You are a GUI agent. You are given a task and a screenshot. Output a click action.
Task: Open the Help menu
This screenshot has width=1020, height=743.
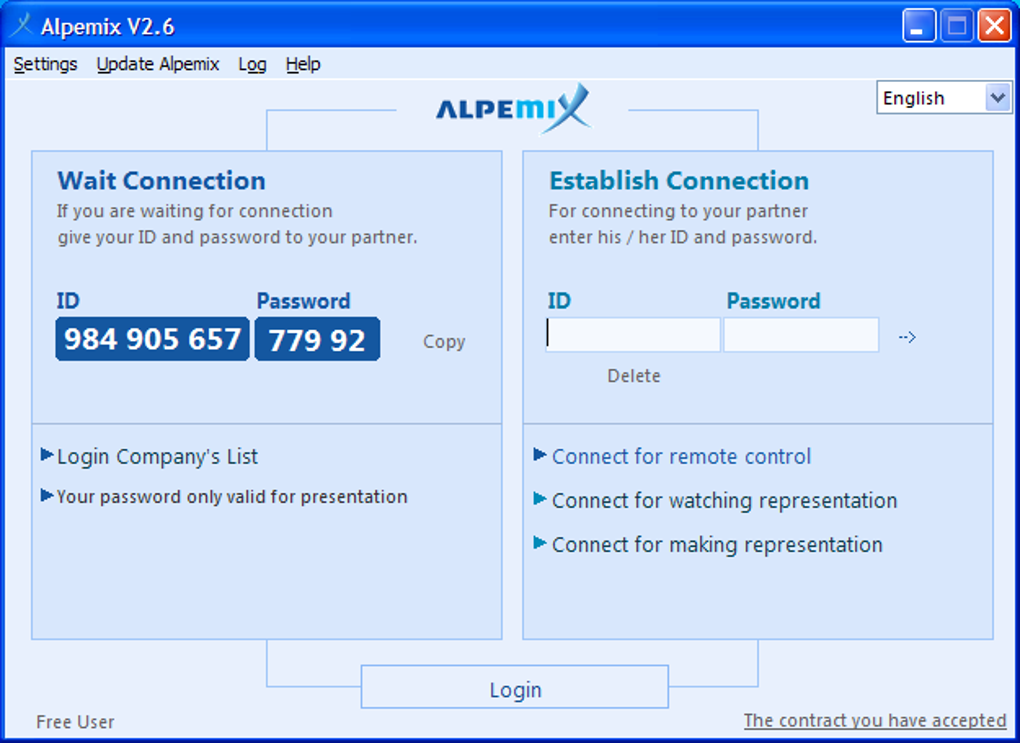click(x=303, y=64)
